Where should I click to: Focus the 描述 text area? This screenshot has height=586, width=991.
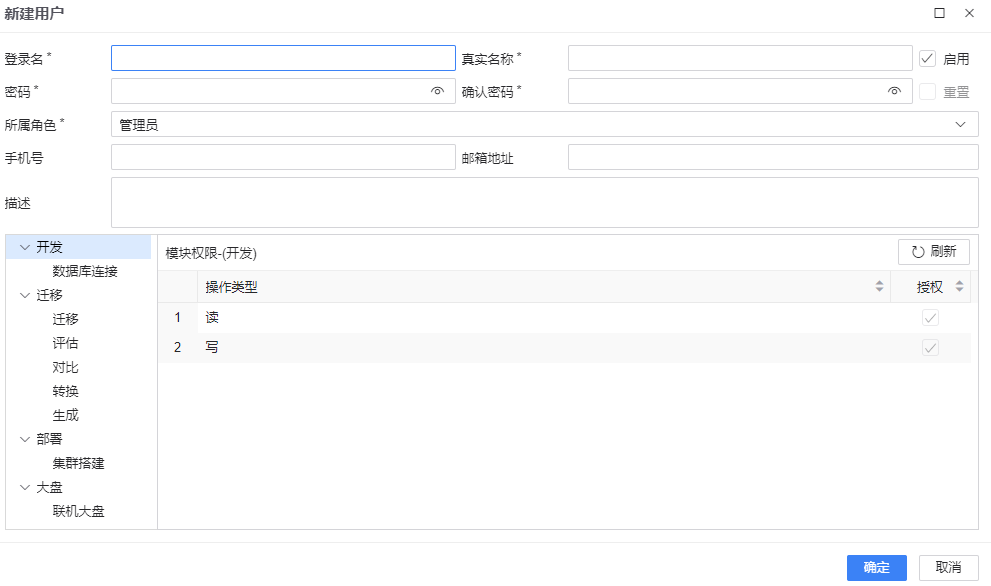click(x=544, y=202)
